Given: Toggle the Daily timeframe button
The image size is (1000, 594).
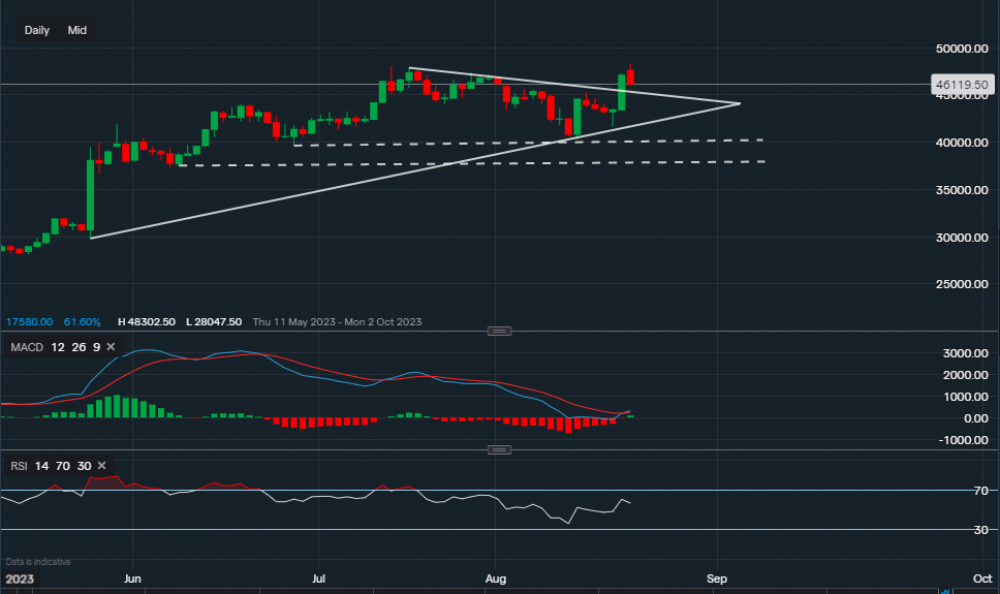Looking at the screenshot, I should (36, 30).
